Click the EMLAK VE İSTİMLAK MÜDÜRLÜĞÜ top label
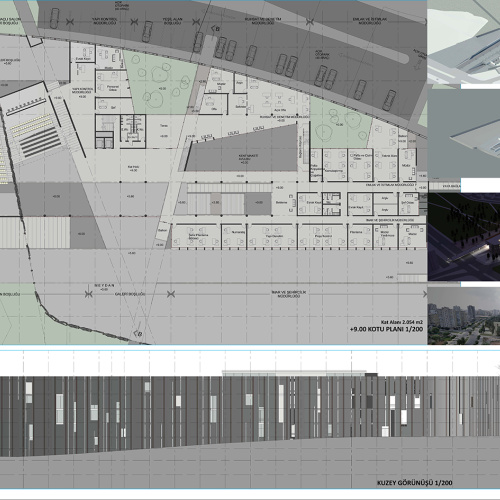This screenshot has height=500, width=500. point(367,21)
